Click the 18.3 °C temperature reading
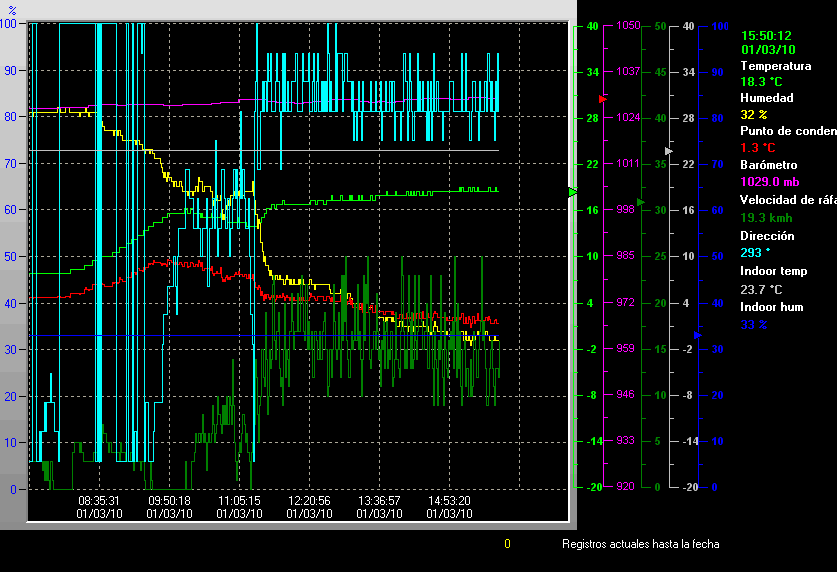 (x=762, y=82)
